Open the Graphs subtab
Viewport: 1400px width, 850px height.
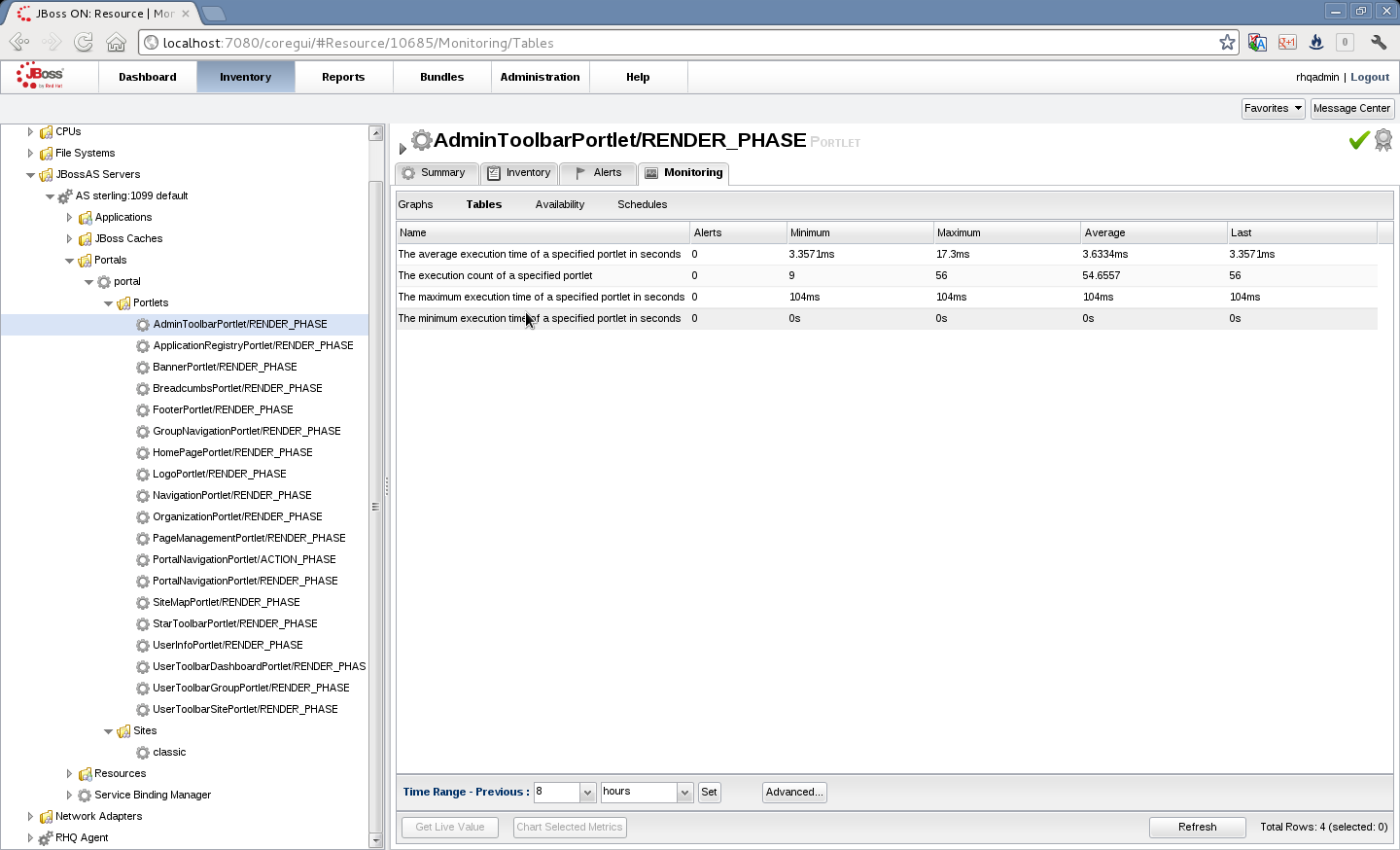[x=415, y=204]
